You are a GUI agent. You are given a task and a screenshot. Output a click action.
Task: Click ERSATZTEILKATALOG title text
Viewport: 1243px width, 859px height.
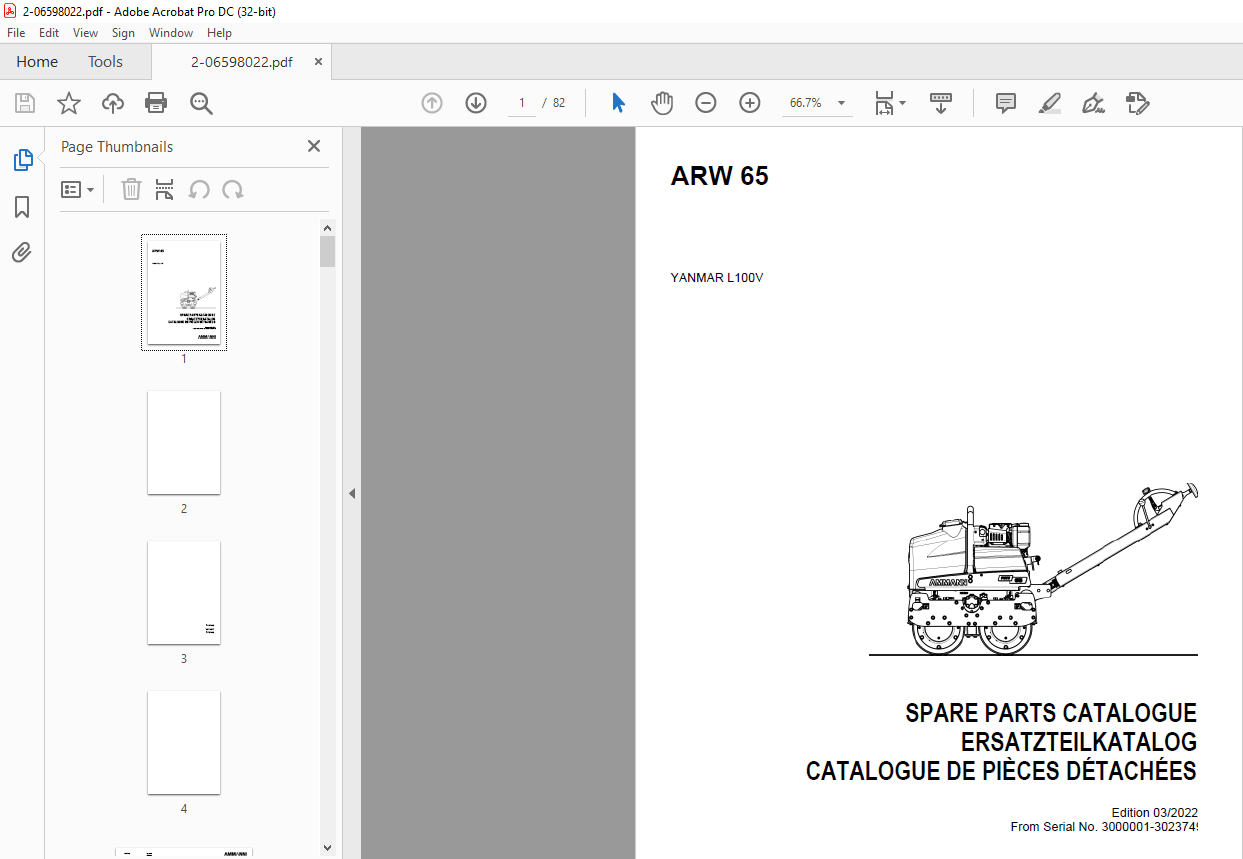1079,742
